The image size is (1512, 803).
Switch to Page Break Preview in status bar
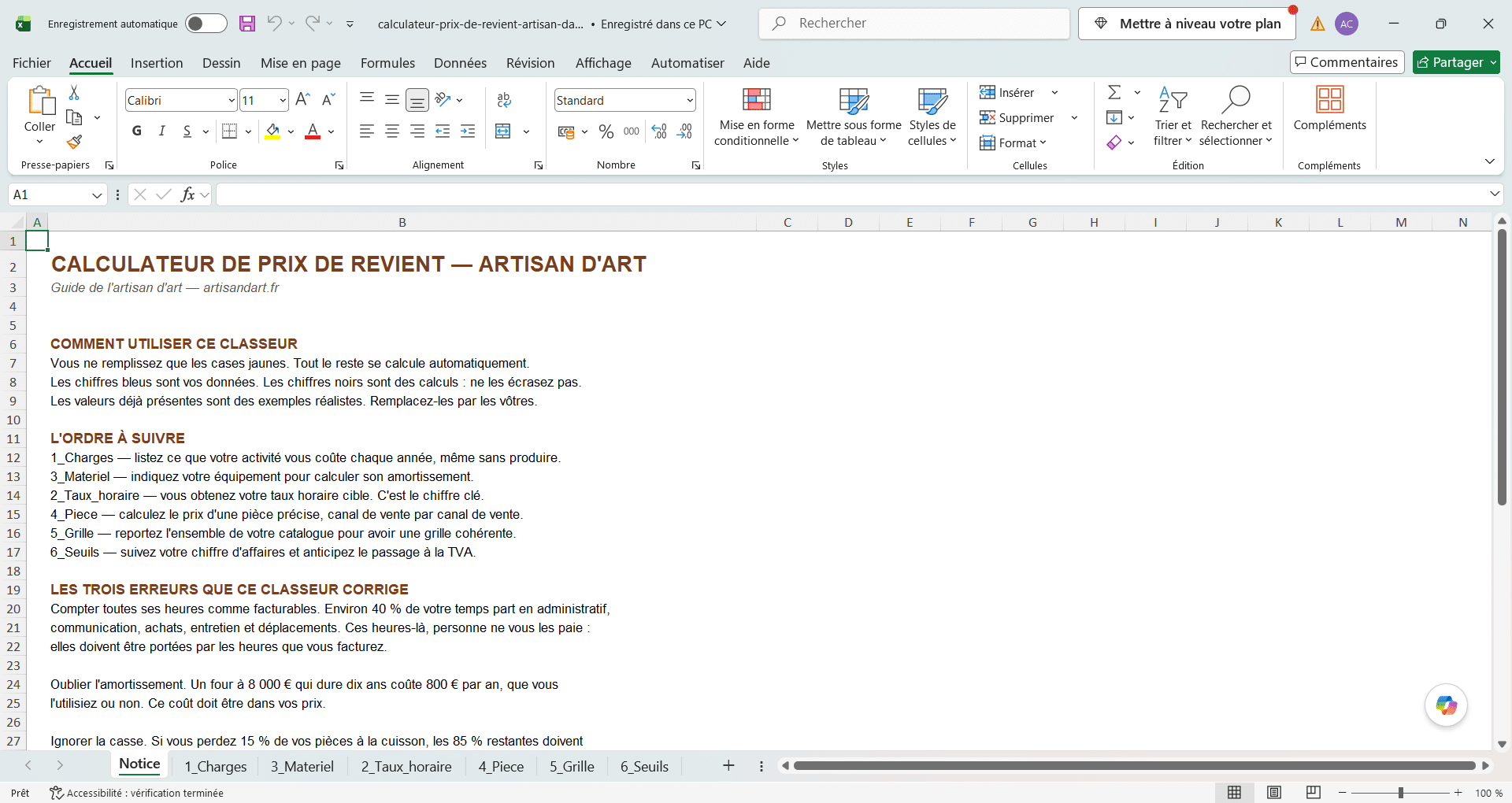click(x=1314, y=793)
